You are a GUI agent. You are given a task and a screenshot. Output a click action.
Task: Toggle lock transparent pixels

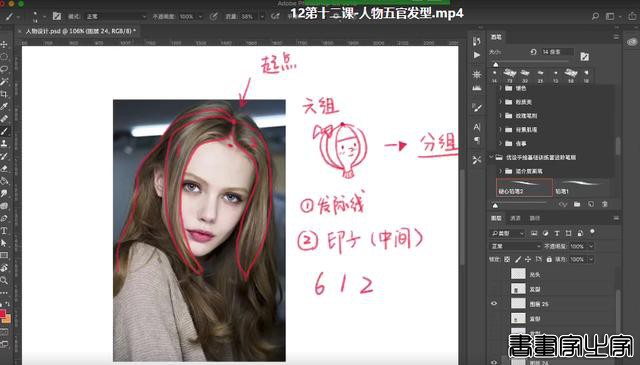pos(507,259)
